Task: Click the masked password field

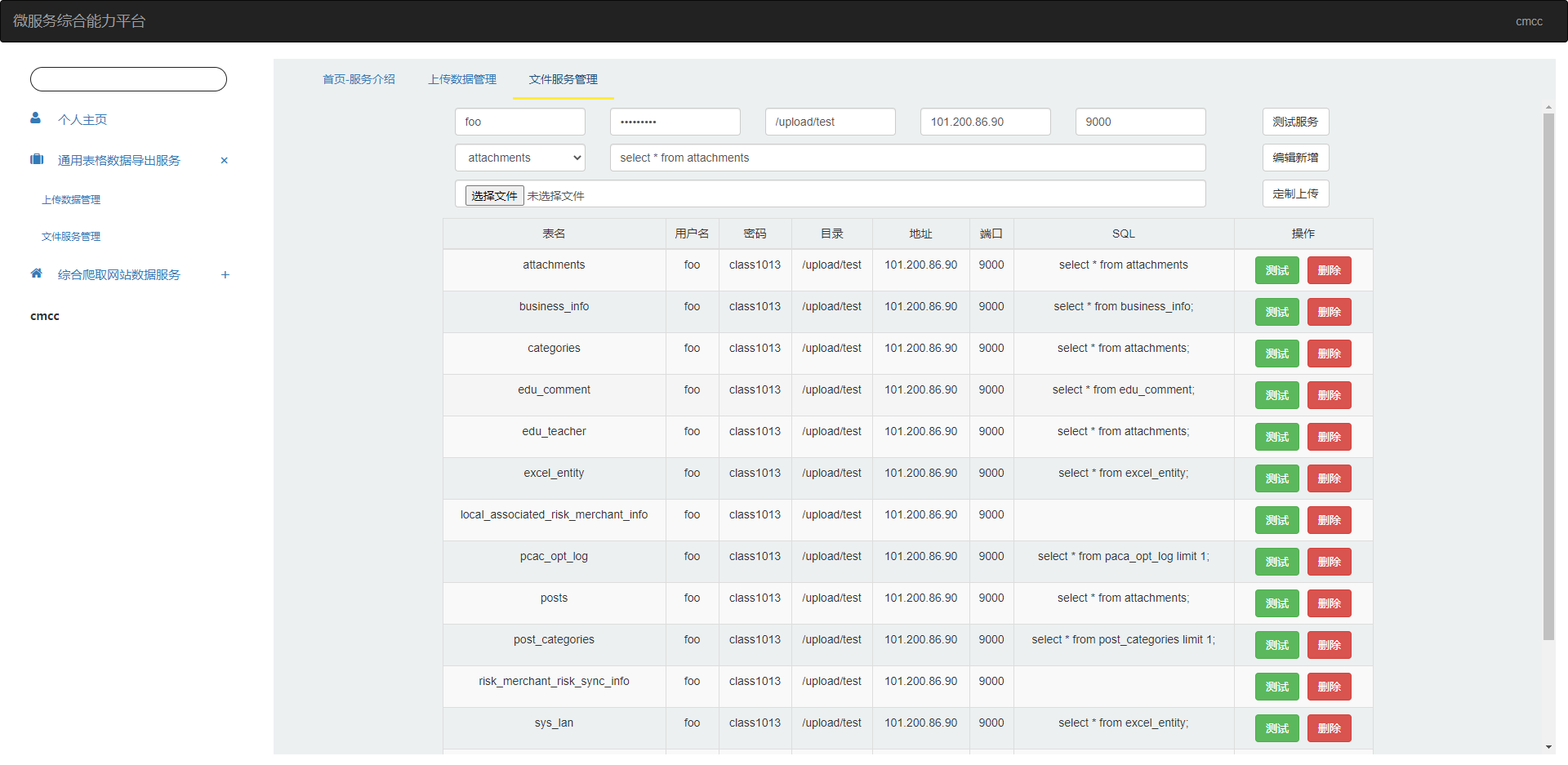Action: click(675, 122)
